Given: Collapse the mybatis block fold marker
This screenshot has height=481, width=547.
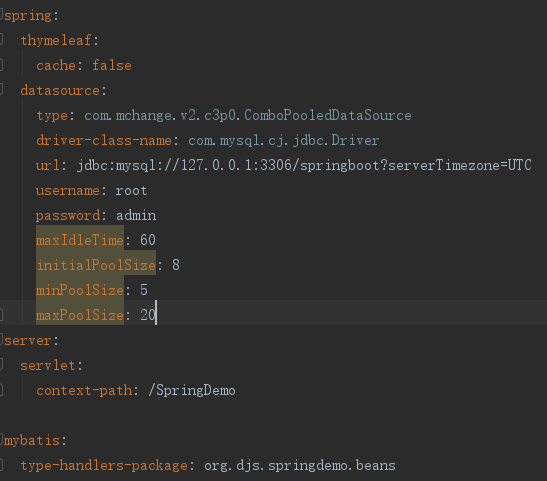Looking at the screenshot, I should [x=1, y=439].
